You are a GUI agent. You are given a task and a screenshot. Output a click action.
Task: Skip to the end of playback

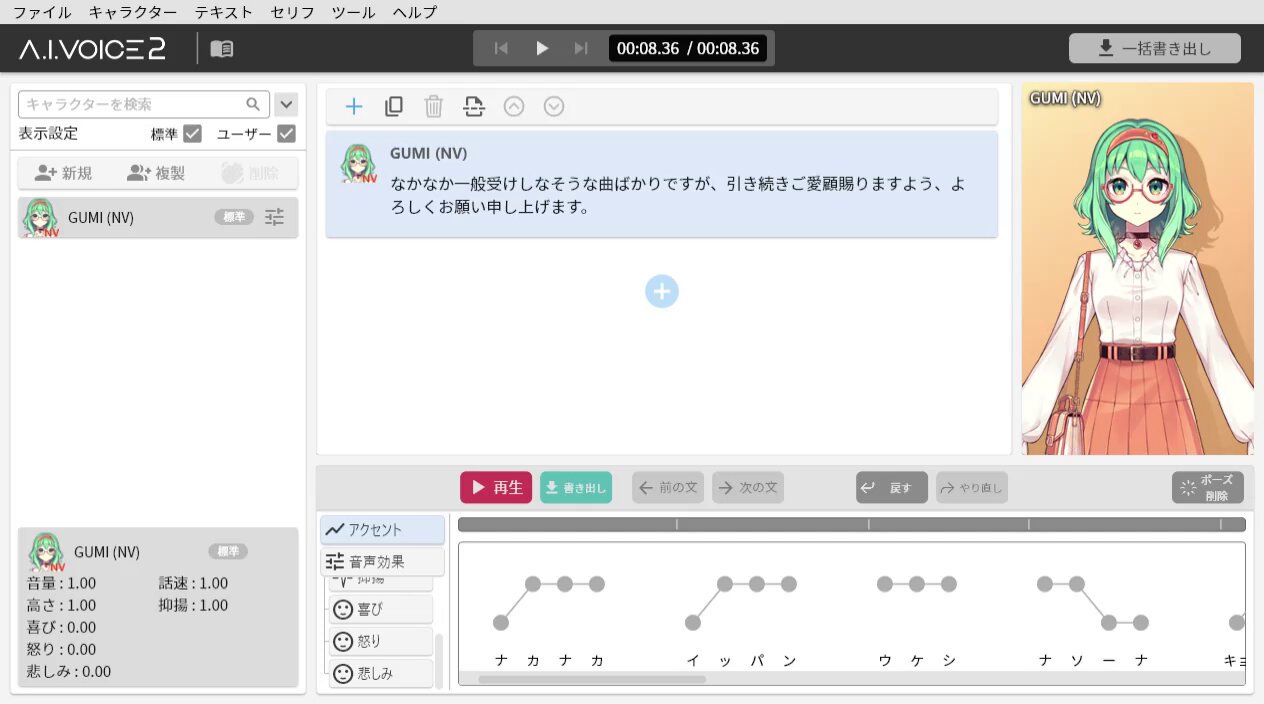point(581,48)
